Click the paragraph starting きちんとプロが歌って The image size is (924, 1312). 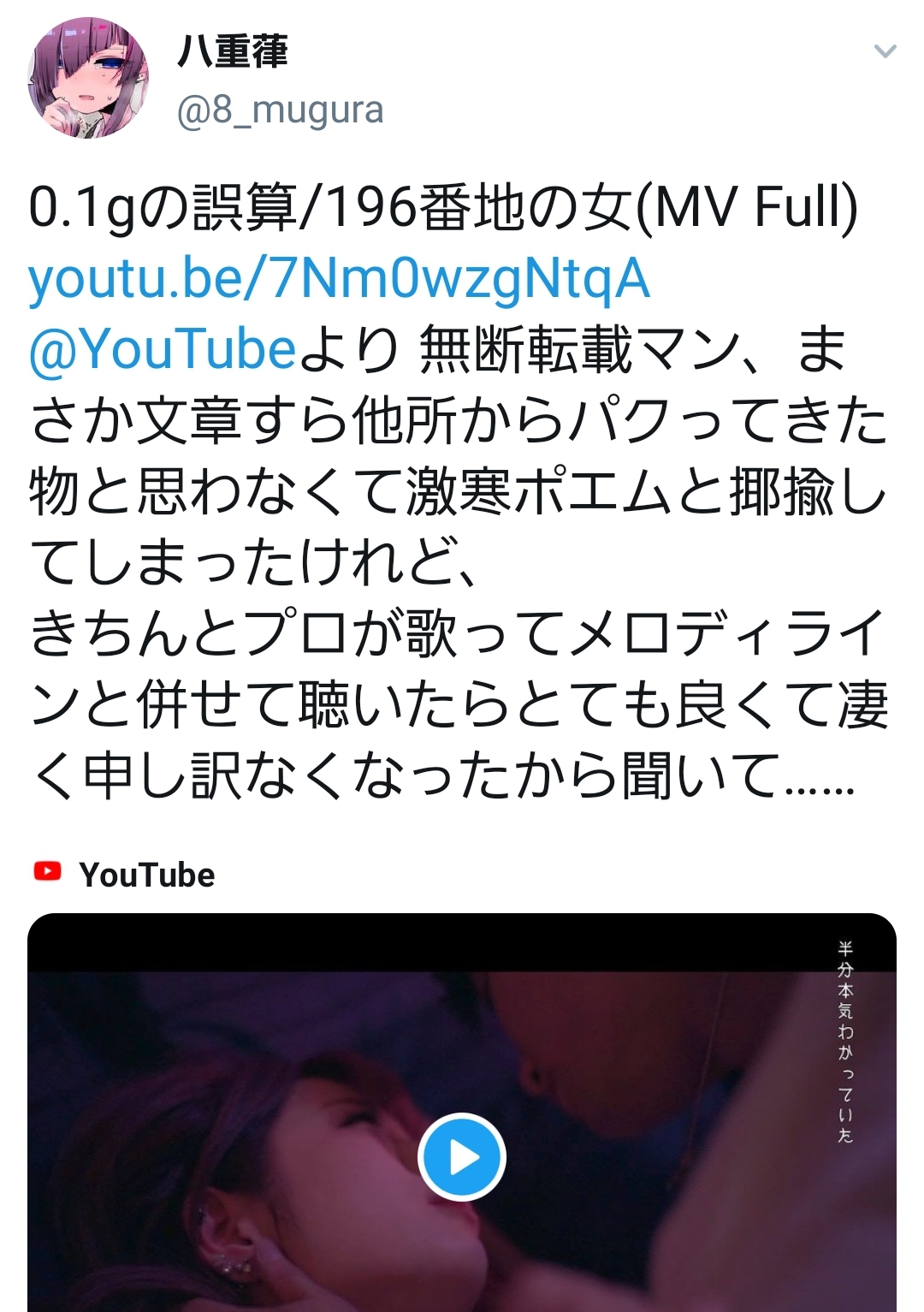[x=459, y=704]
